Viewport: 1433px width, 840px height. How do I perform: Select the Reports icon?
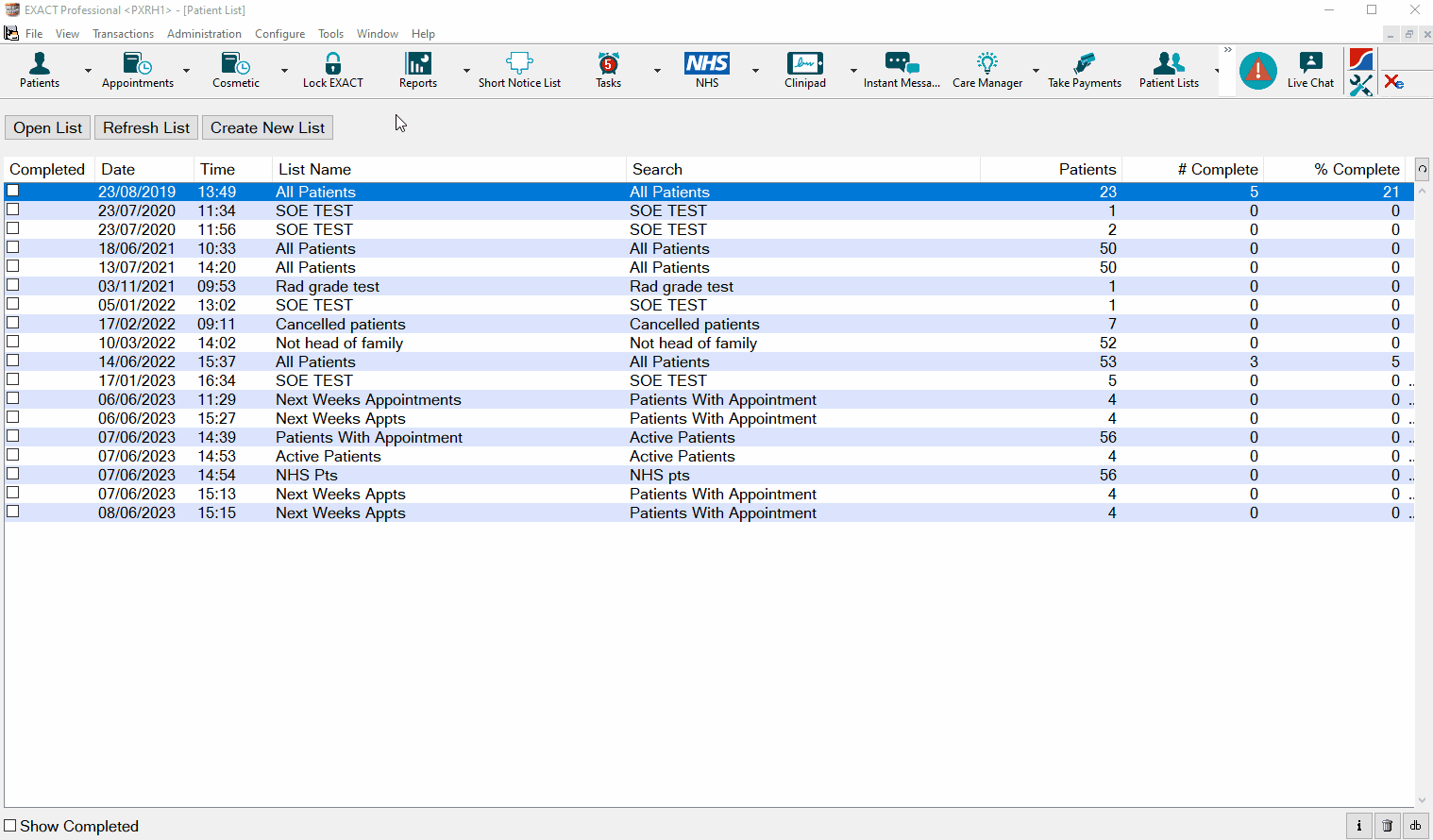[x=417, y=70]
